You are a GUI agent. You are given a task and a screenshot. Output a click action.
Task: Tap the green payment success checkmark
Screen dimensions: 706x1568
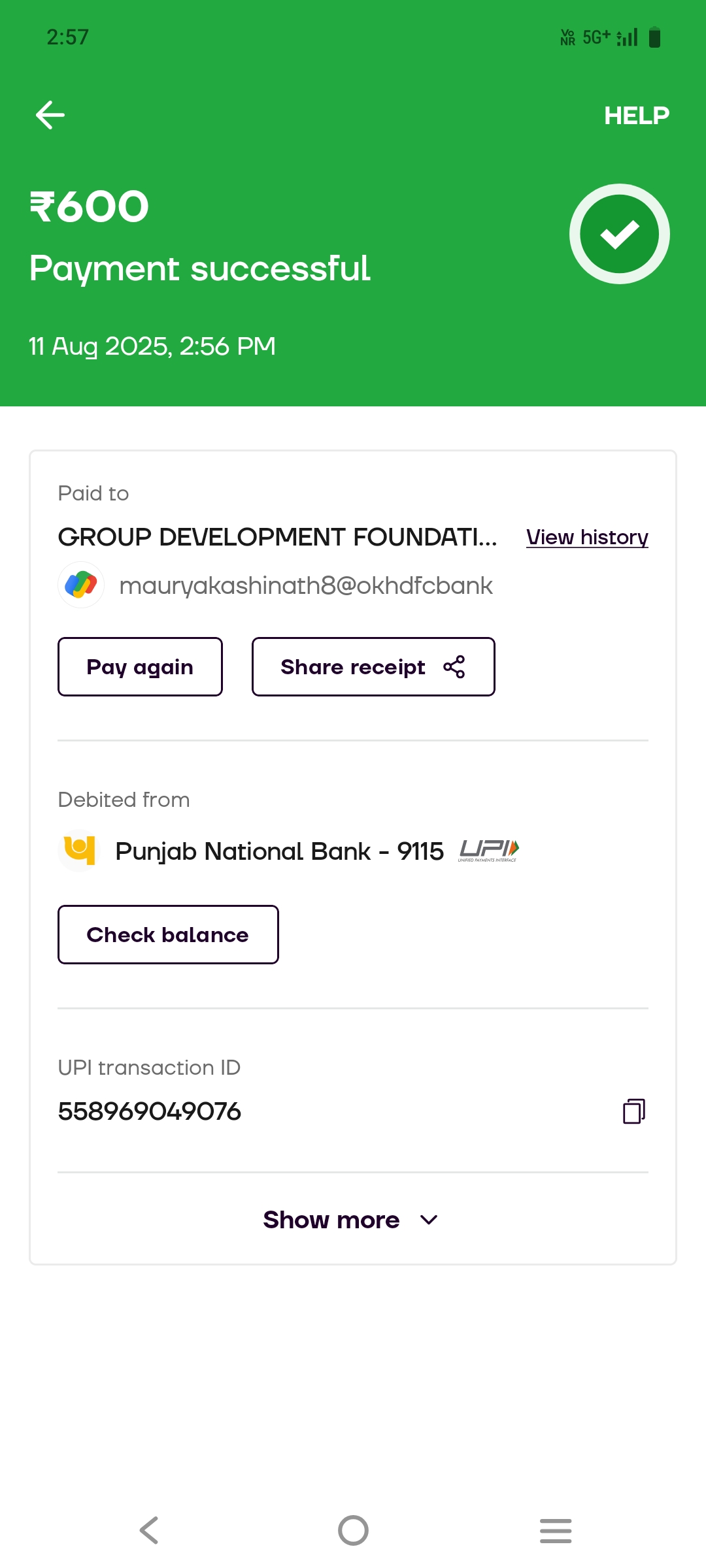click(619, 234)
